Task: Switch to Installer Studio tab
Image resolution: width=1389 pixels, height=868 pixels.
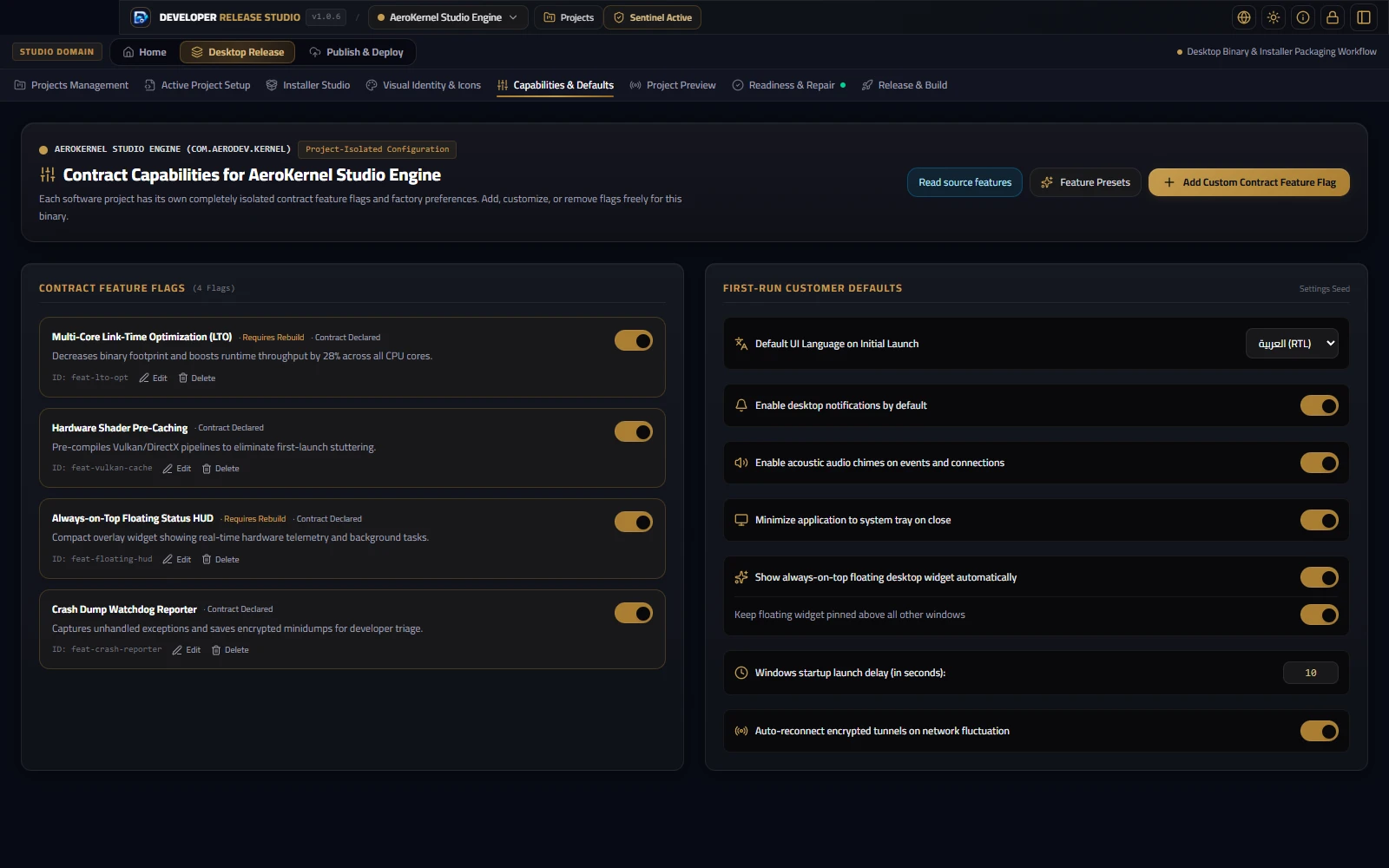Action: tap(308, 85)
